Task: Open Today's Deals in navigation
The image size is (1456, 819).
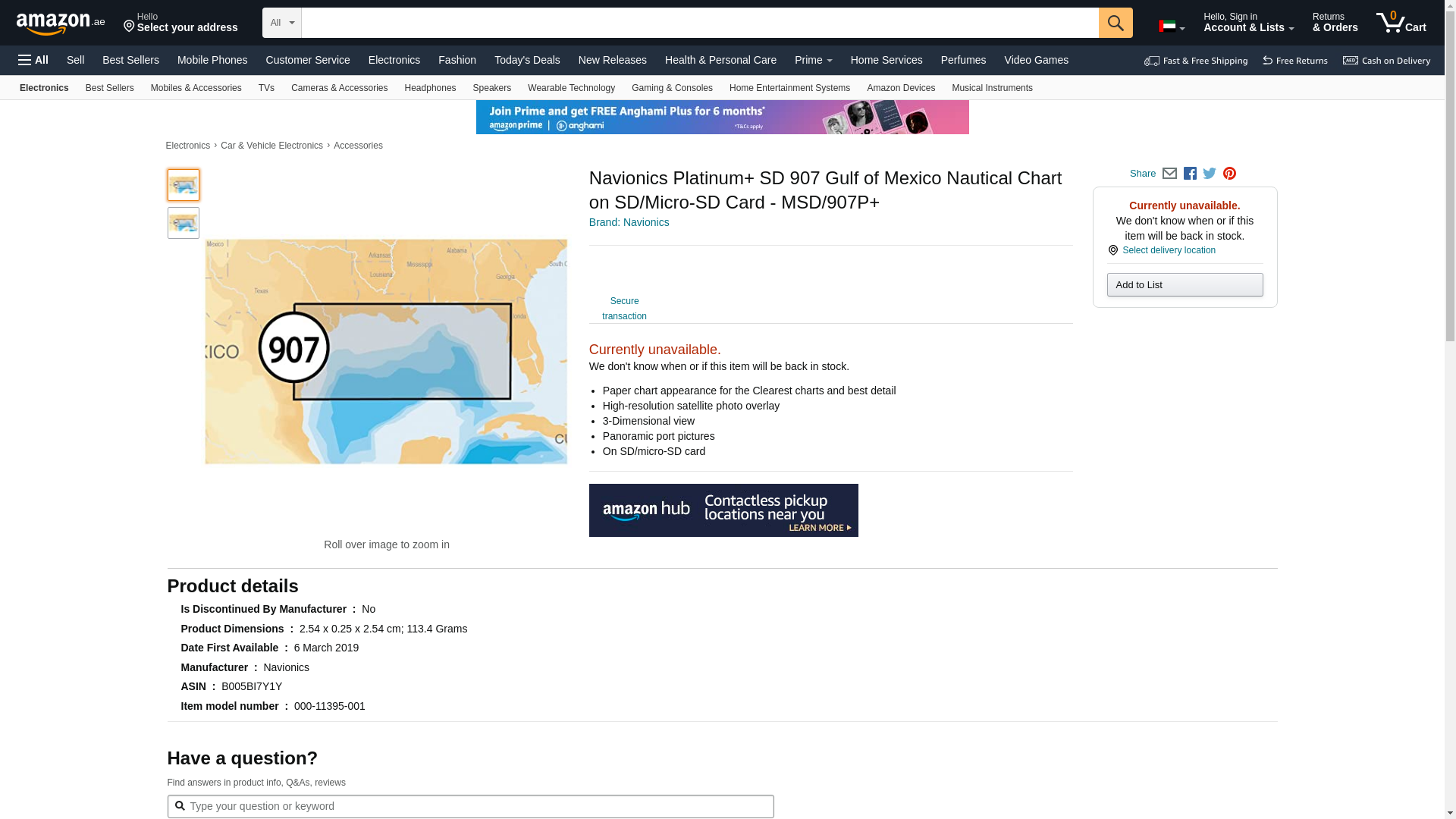Action: [527, 60]
